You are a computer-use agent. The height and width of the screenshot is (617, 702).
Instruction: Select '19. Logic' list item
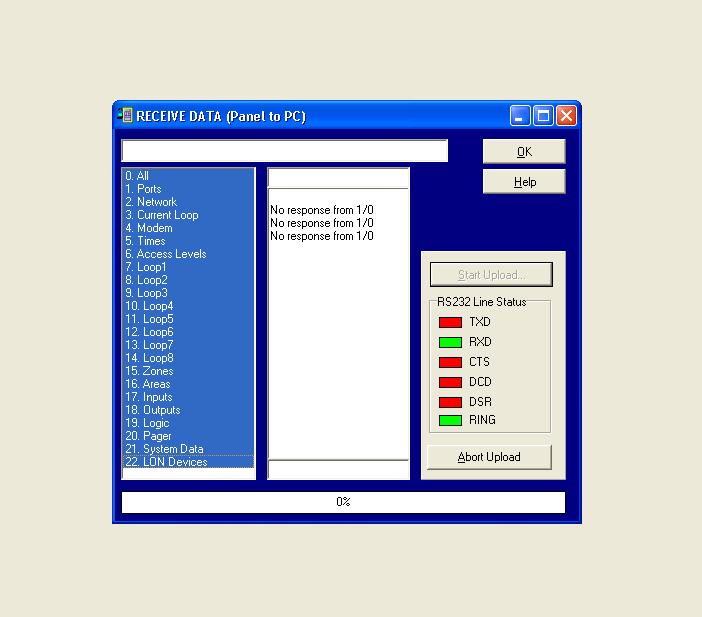coord(147,423)
